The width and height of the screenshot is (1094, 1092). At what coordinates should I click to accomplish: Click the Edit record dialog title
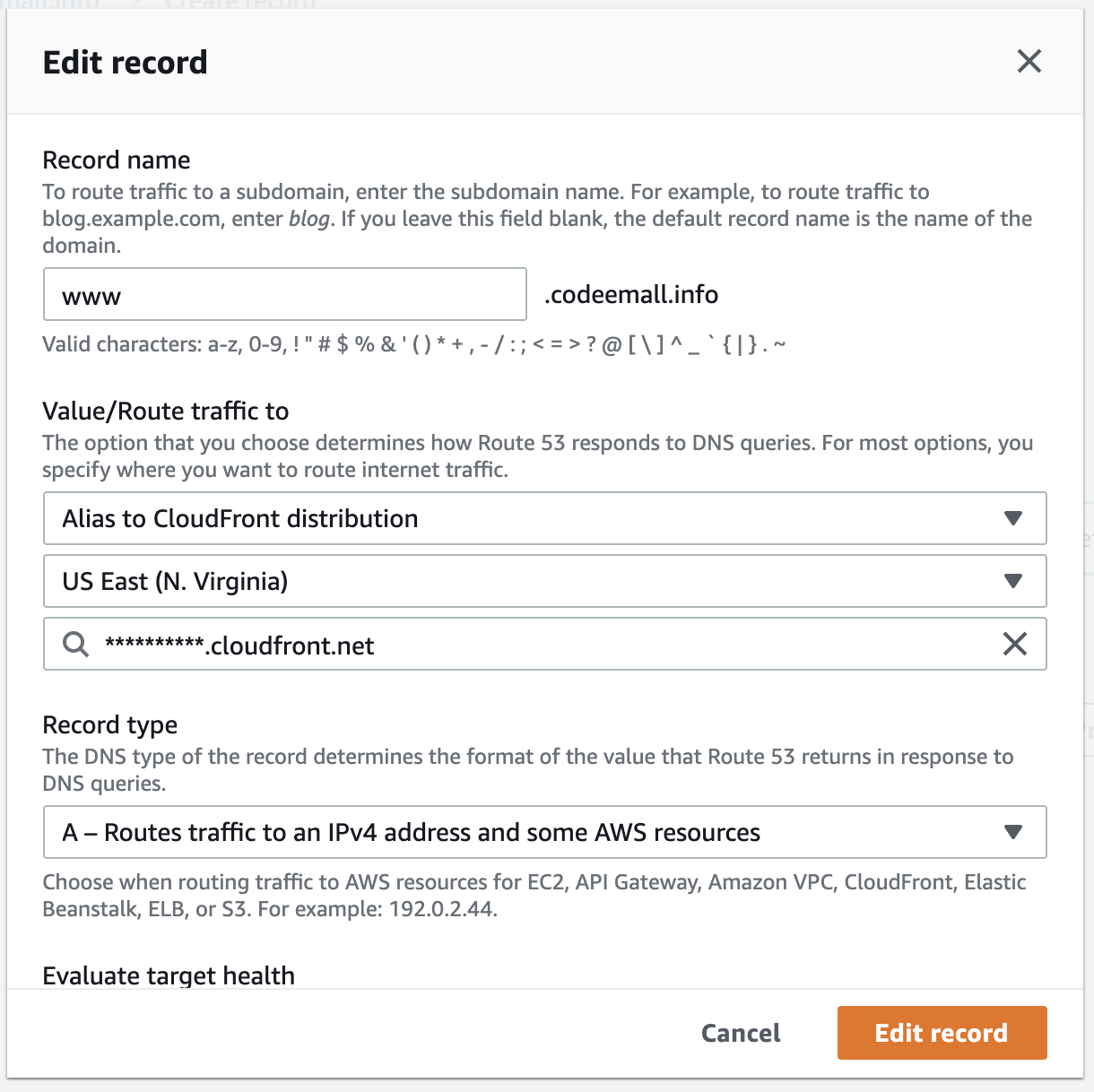coord(126,62)
